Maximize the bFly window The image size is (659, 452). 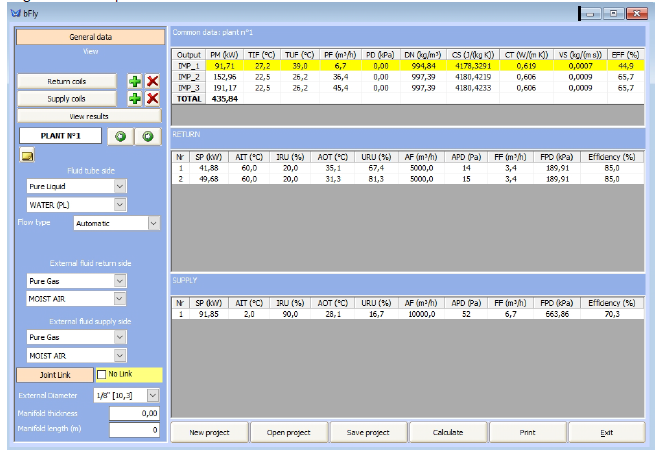click(x=614, y=14)
